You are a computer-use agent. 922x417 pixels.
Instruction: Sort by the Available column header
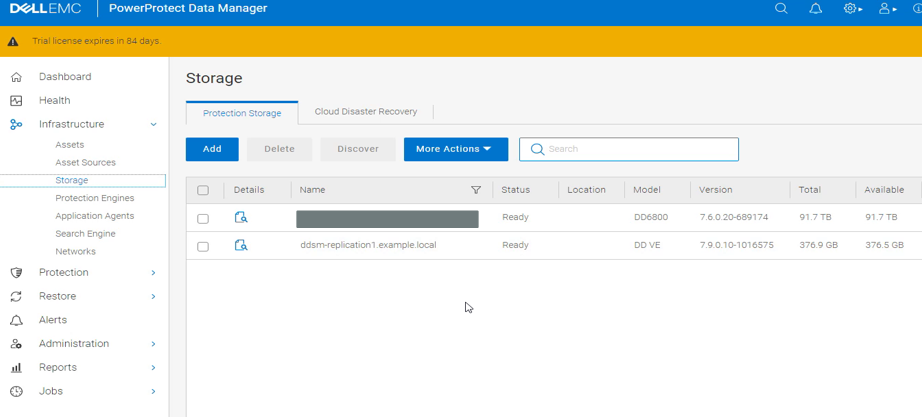884,190
